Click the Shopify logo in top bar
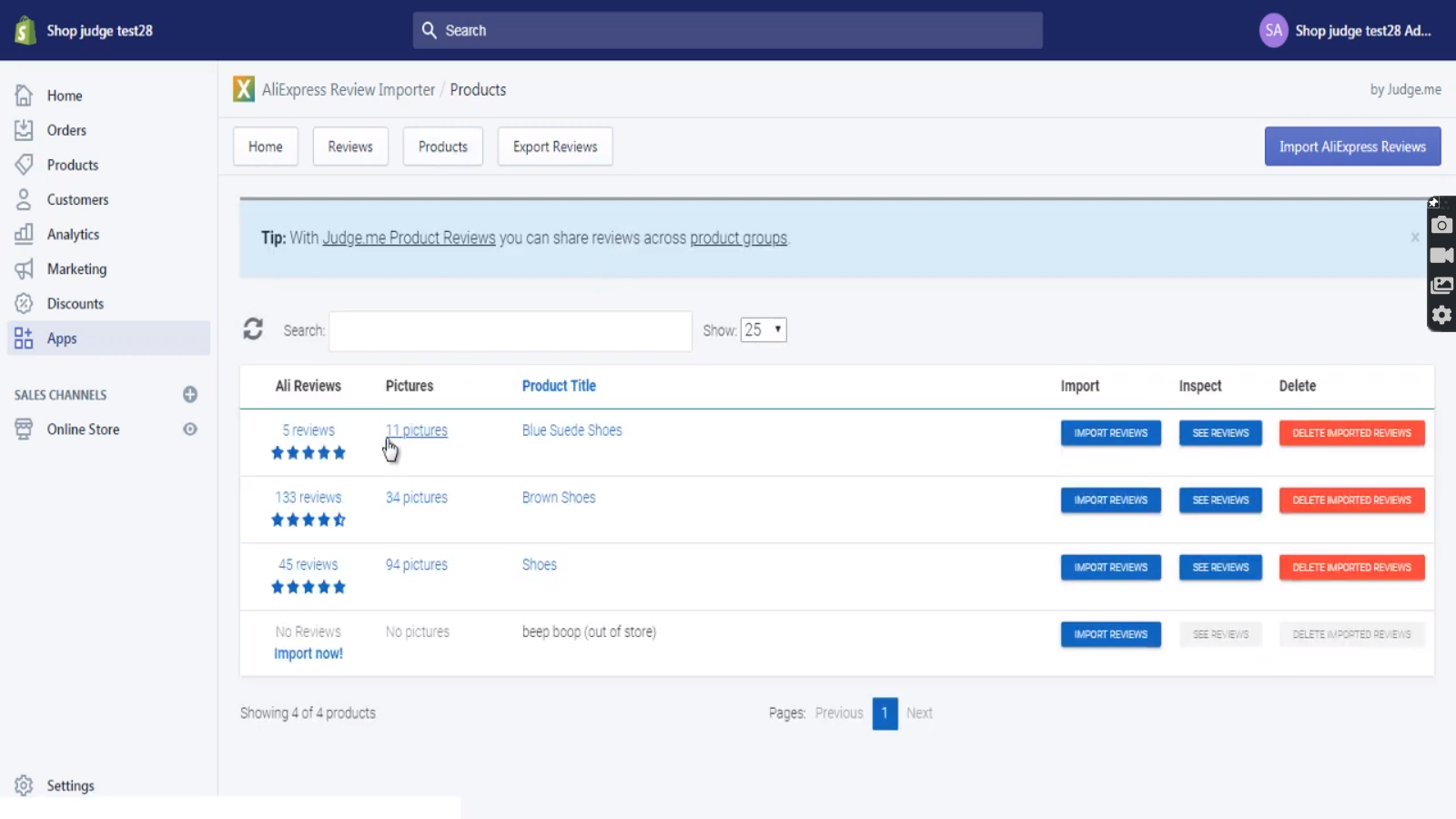This screenshot has width=1456, height=819. (x=25, y=30)
